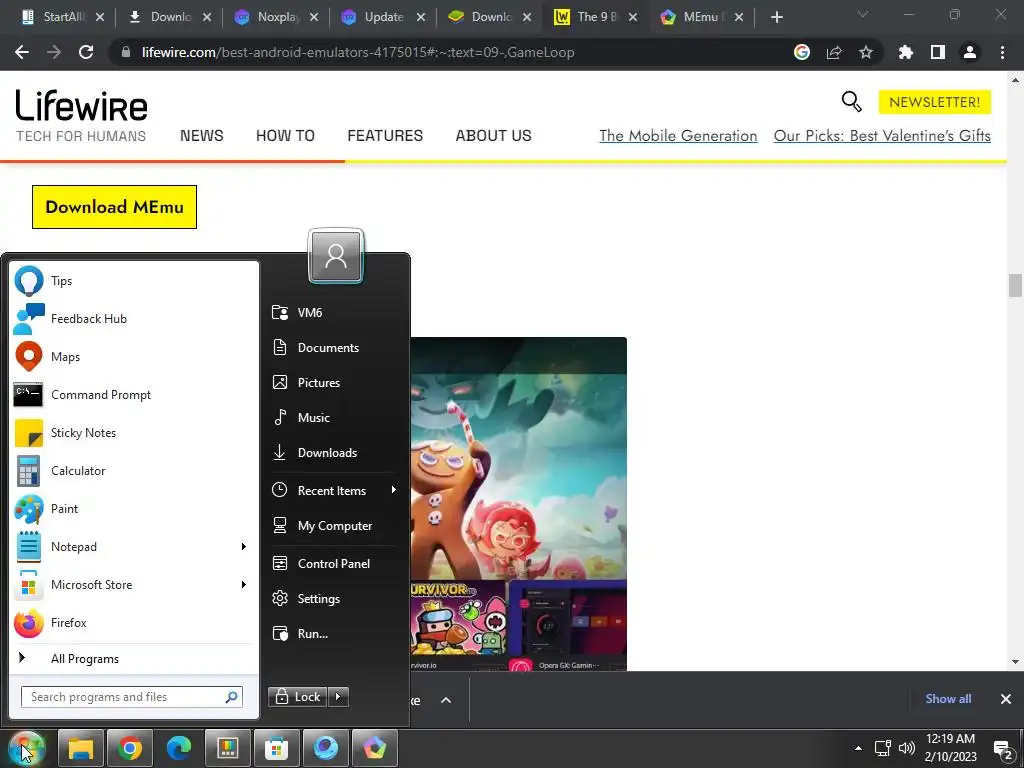The image size is (1024, 768).
Task: Click the Download MEmu button
Action: coord(114,207)
